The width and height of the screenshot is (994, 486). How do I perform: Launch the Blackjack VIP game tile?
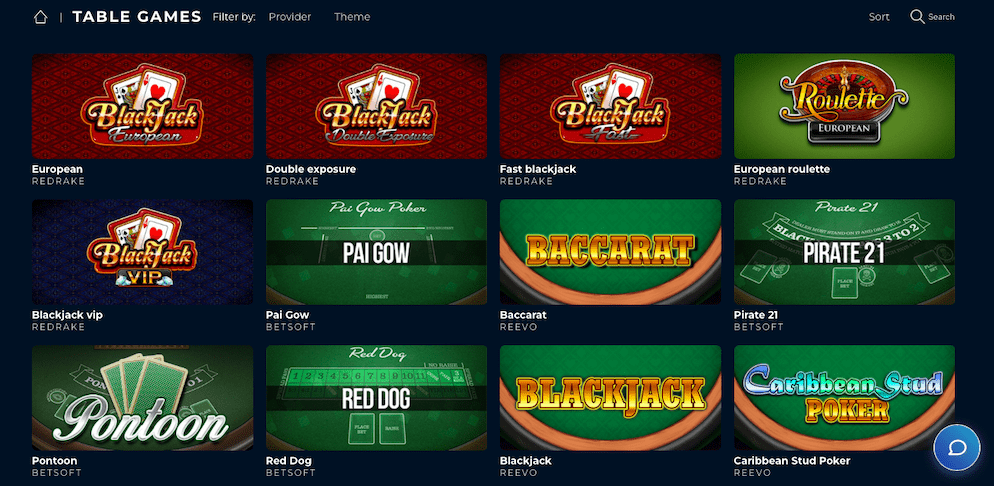pyautogui.click(x=143, y=252)
